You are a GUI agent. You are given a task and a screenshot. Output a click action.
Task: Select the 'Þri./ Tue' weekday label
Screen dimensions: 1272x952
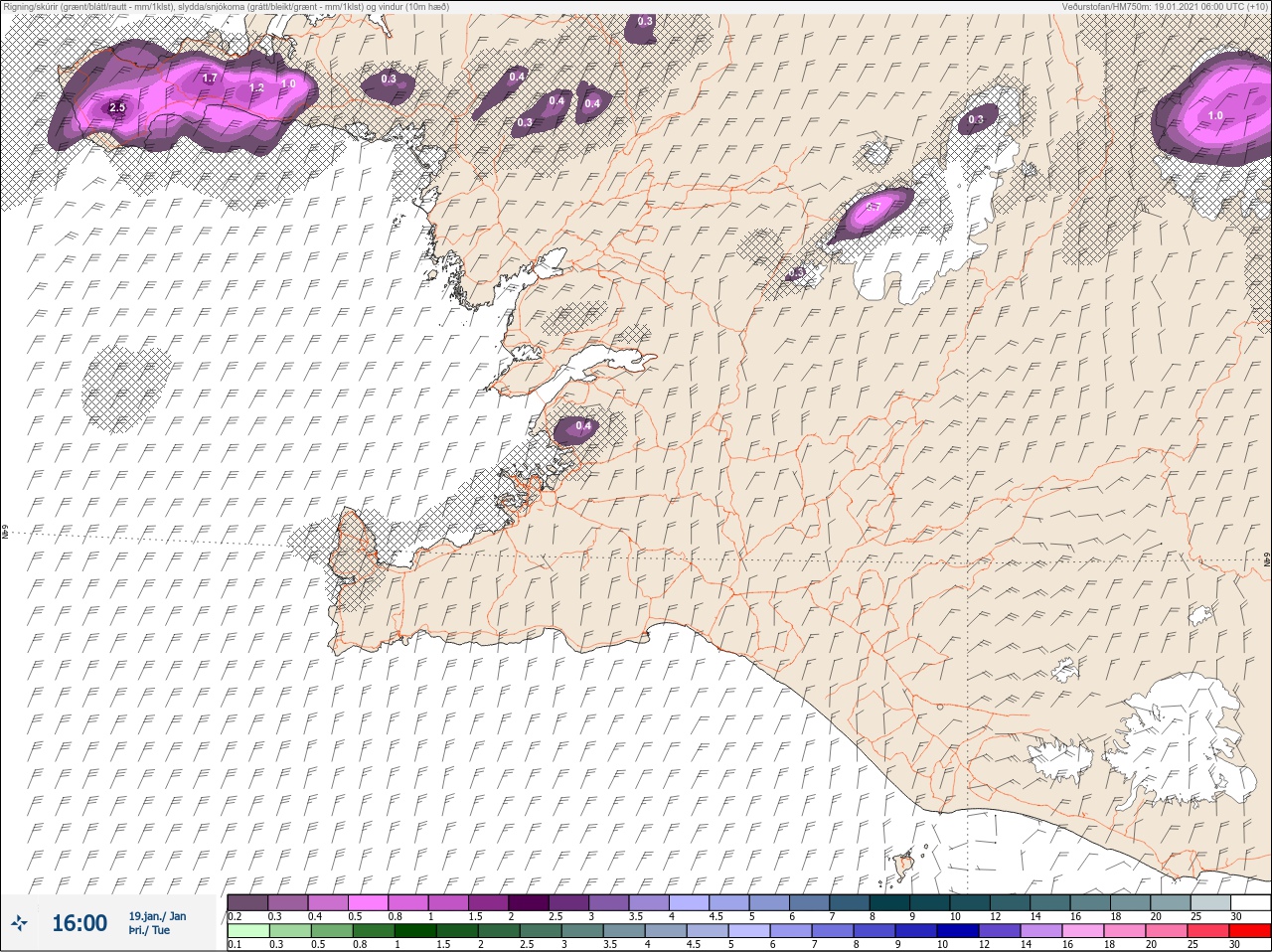[149, 930]
